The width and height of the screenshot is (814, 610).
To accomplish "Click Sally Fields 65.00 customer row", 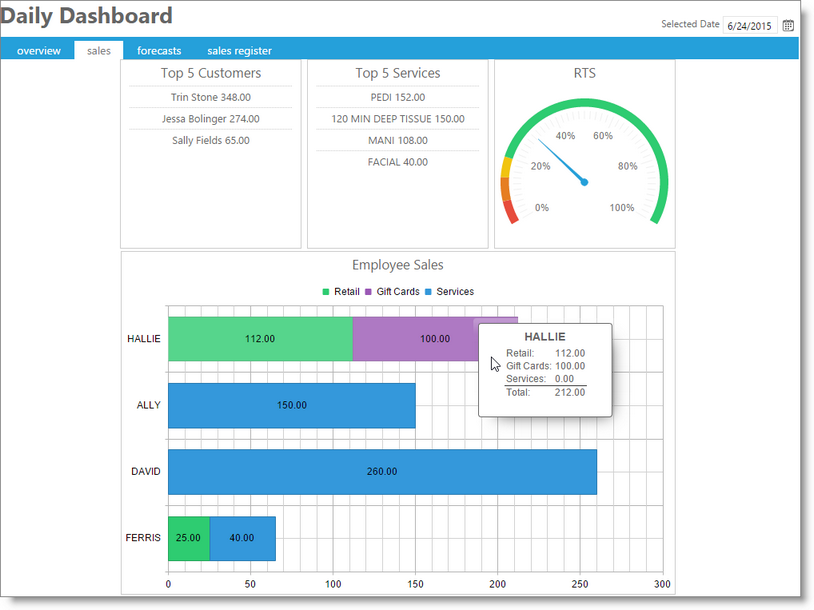I will [211, 141].
